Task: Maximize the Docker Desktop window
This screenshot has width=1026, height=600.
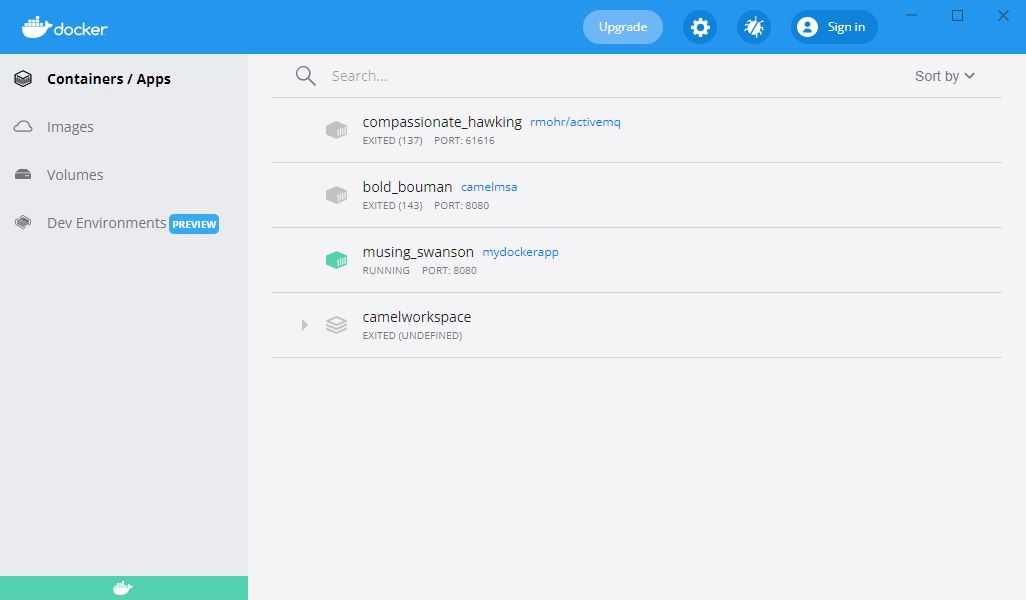Action: pyautogui.click(x=957, y=15)
